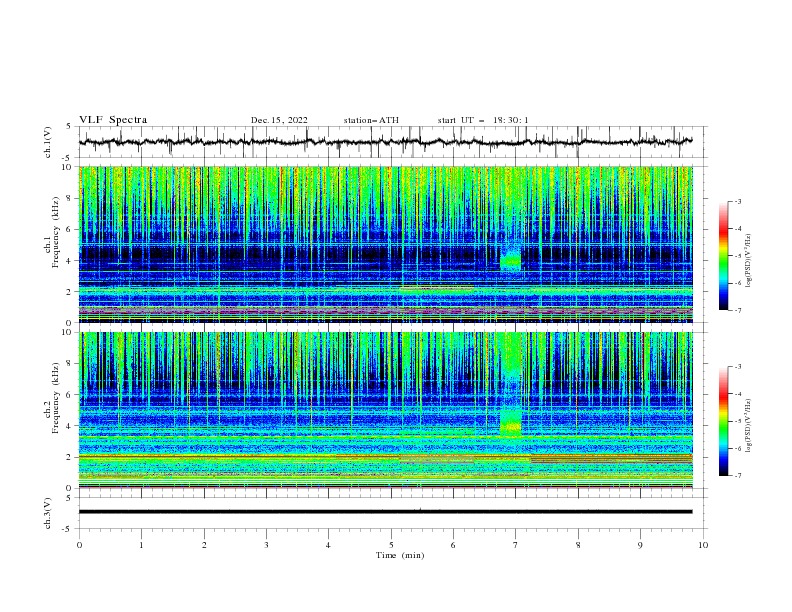The height and width of the screenshot is (612, 792).
Task: Click the "8" tick on the time axis
Action: click(x=578, y=545)
